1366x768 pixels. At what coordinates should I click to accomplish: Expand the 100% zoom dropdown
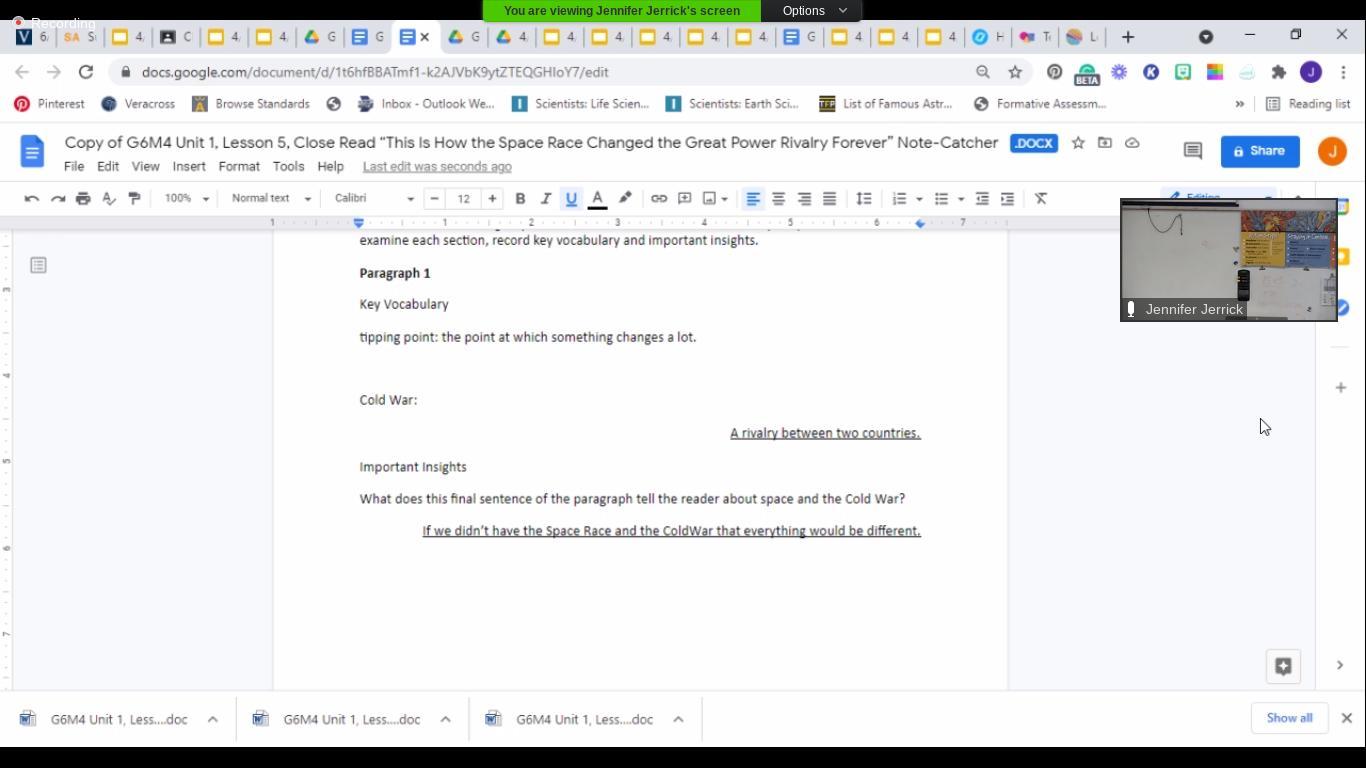click(187, 199)
